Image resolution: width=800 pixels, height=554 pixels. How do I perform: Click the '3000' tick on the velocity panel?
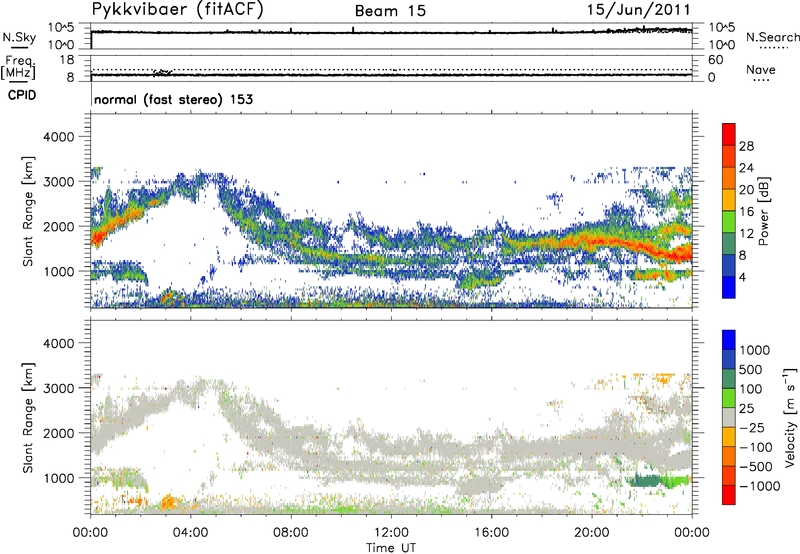pos(58,388)
